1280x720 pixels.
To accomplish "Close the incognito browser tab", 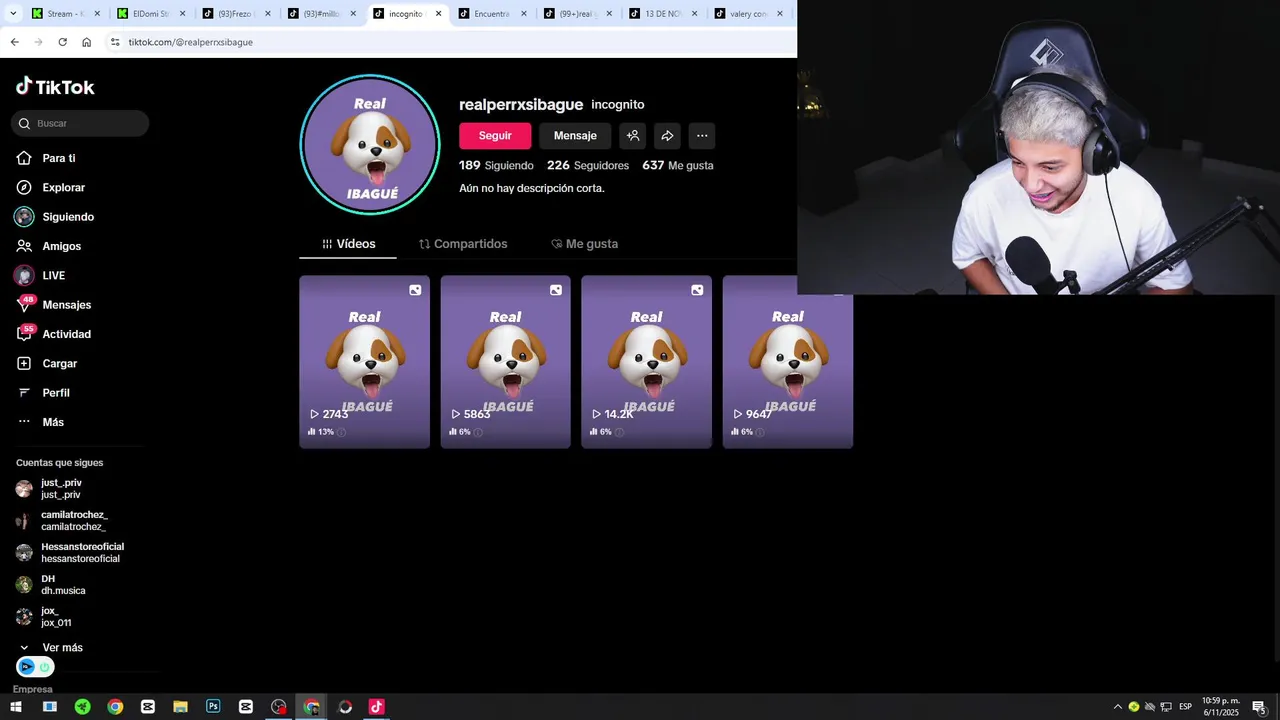I will pyautogui.click(x=438, y=14).
